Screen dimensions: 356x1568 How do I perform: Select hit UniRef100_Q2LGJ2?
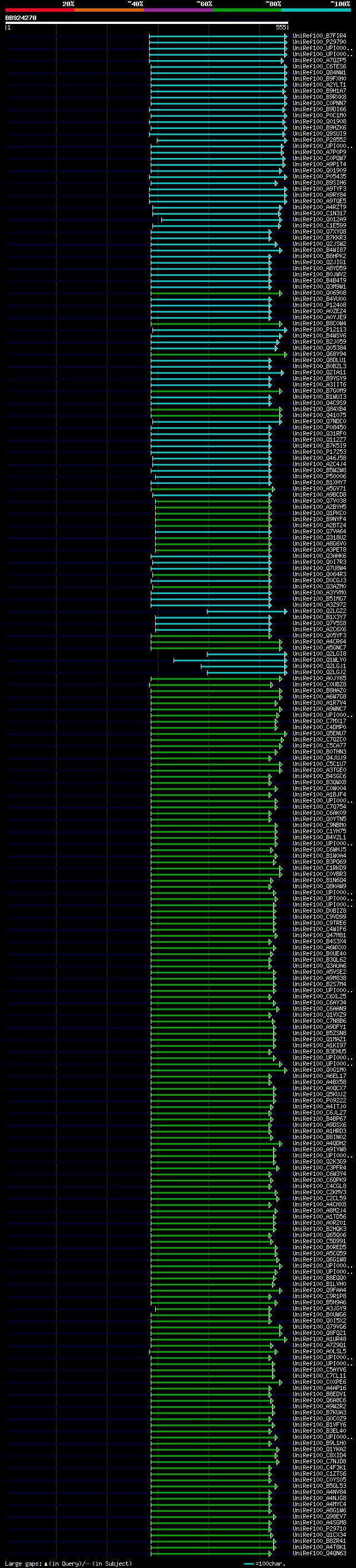click(319, 672)
